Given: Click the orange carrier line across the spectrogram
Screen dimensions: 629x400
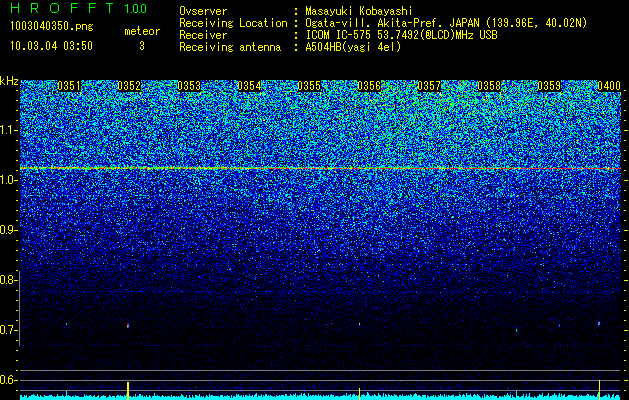Looking at the screenshot, I should point(320,169).
